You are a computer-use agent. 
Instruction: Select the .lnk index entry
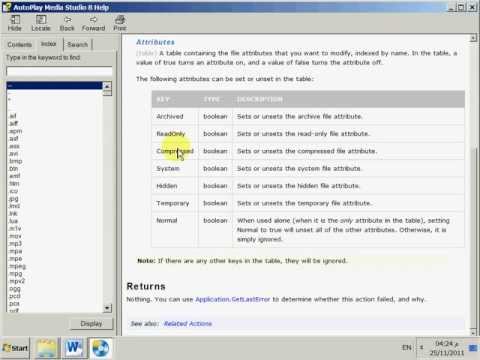(x=13, y=214)
